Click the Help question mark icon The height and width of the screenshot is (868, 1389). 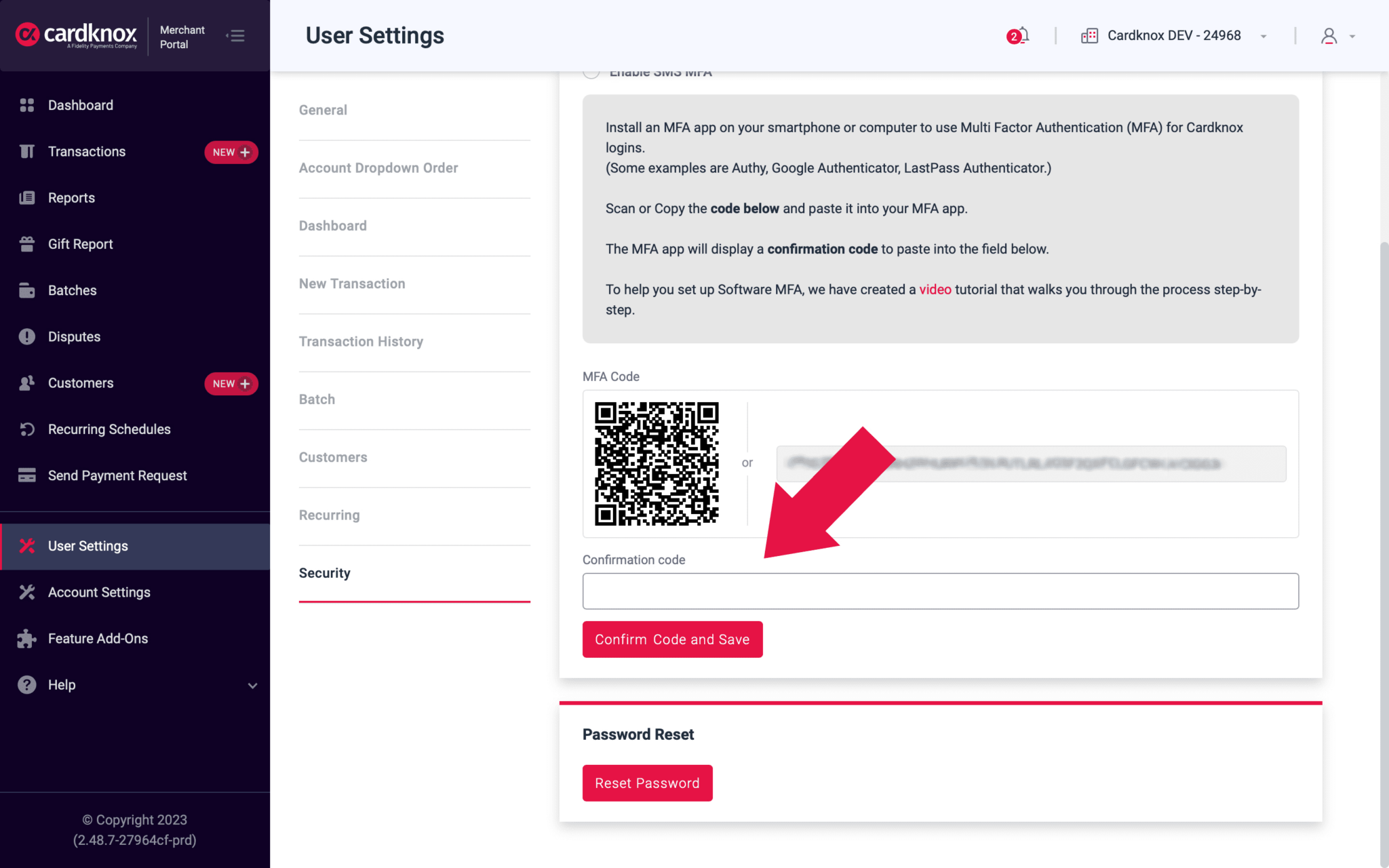27,685
